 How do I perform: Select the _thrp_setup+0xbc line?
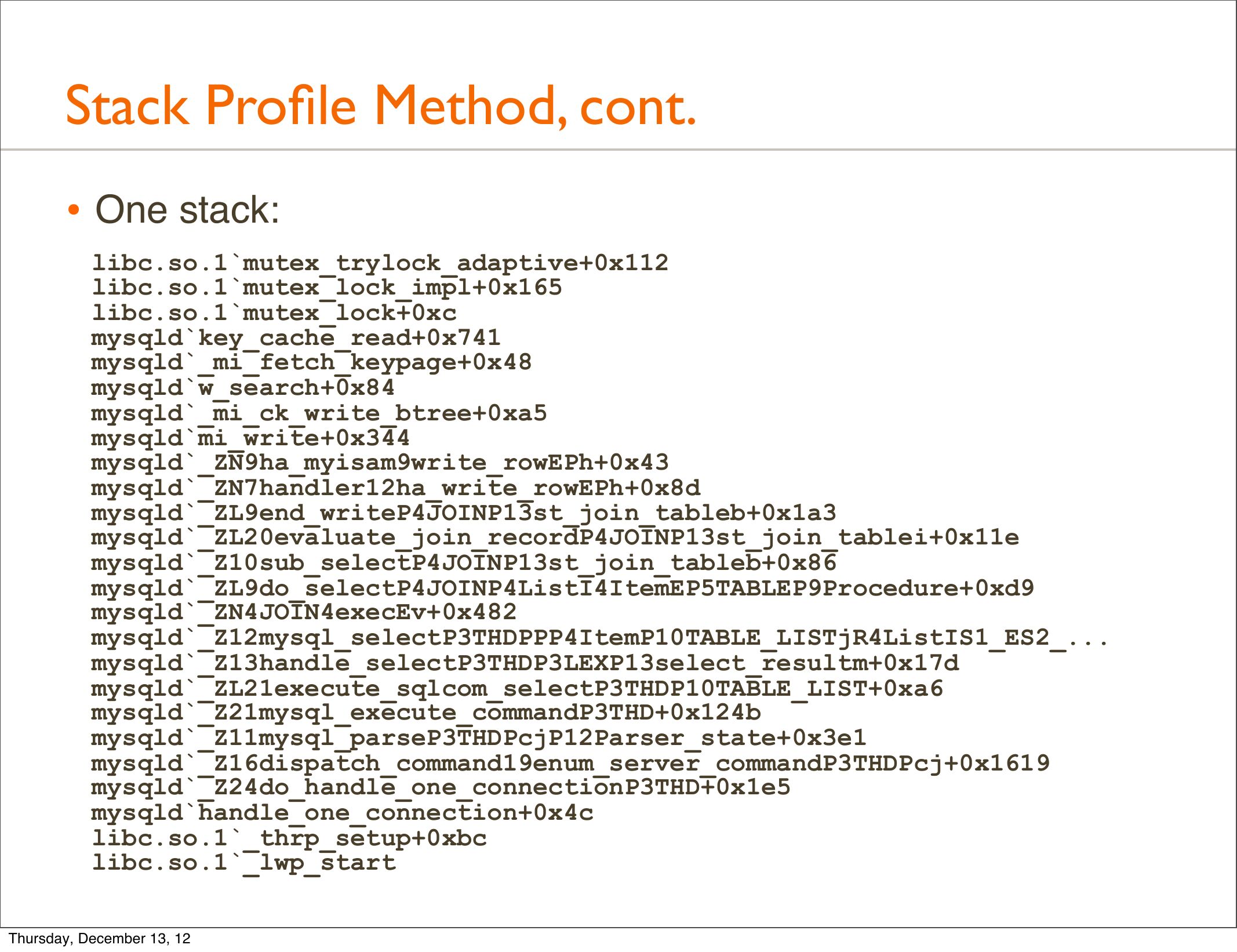pyautogui.click(x=289, y=838)
